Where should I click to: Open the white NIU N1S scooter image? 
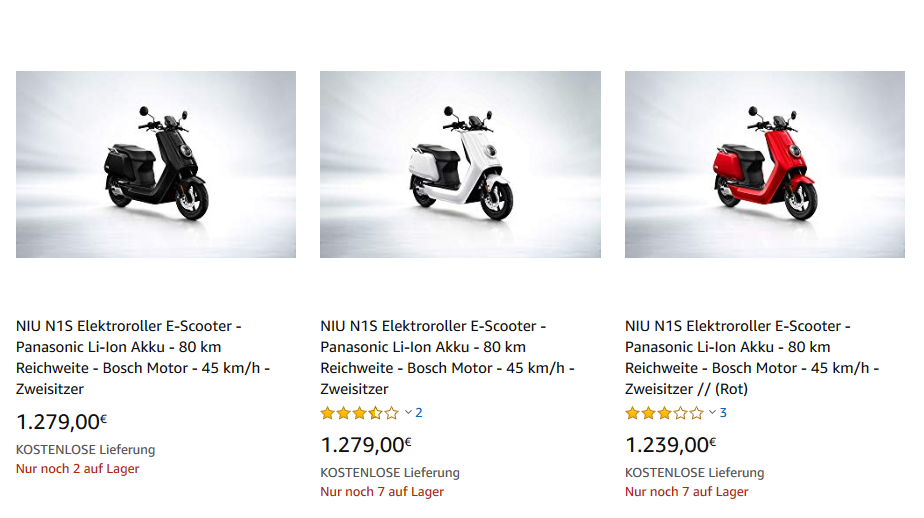(460, 164)
